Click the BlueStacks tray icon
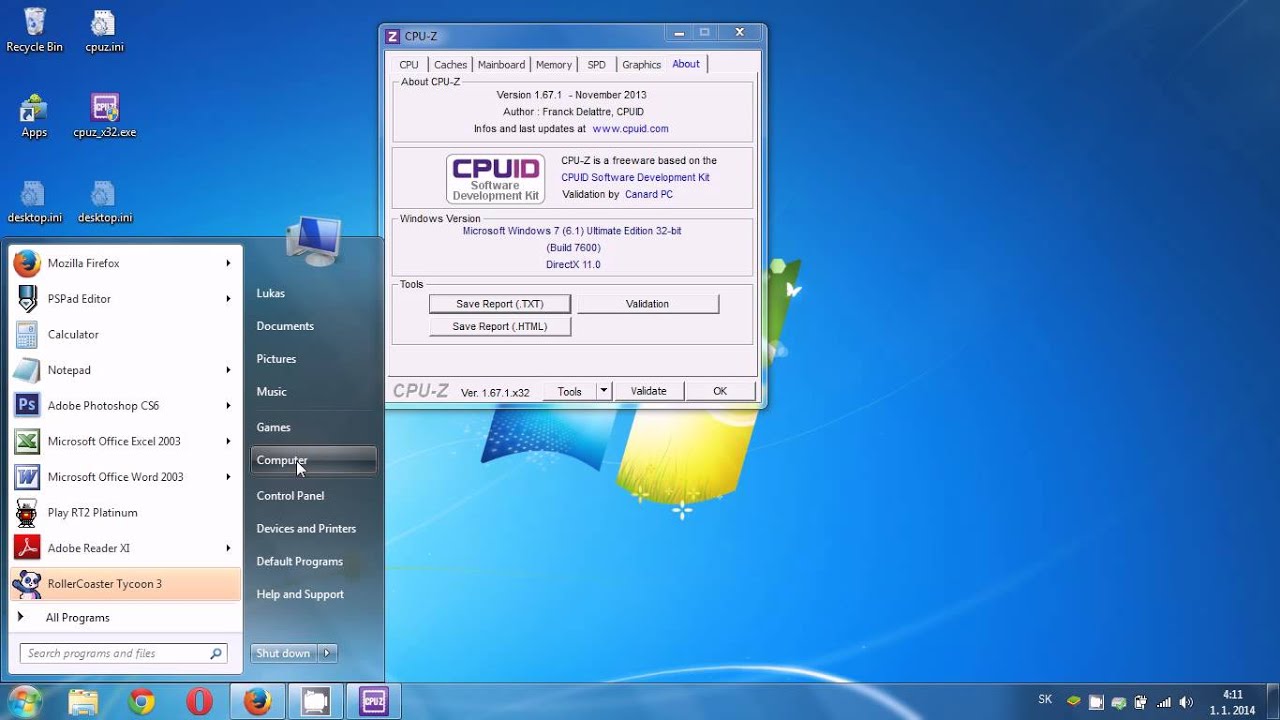This screenshot has height=720, width=1280. (1073, 702)
